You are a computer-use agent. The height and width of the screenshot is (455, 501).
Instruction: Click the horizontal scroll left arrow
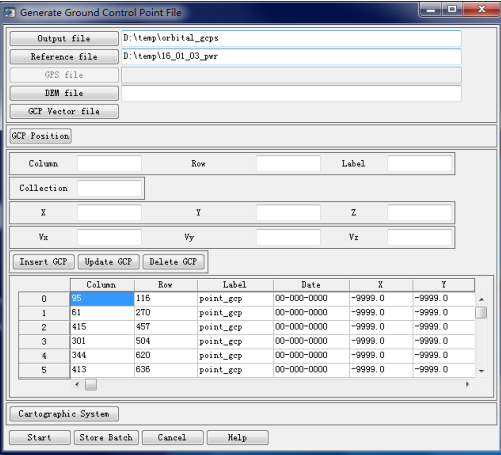click(77, 385)
